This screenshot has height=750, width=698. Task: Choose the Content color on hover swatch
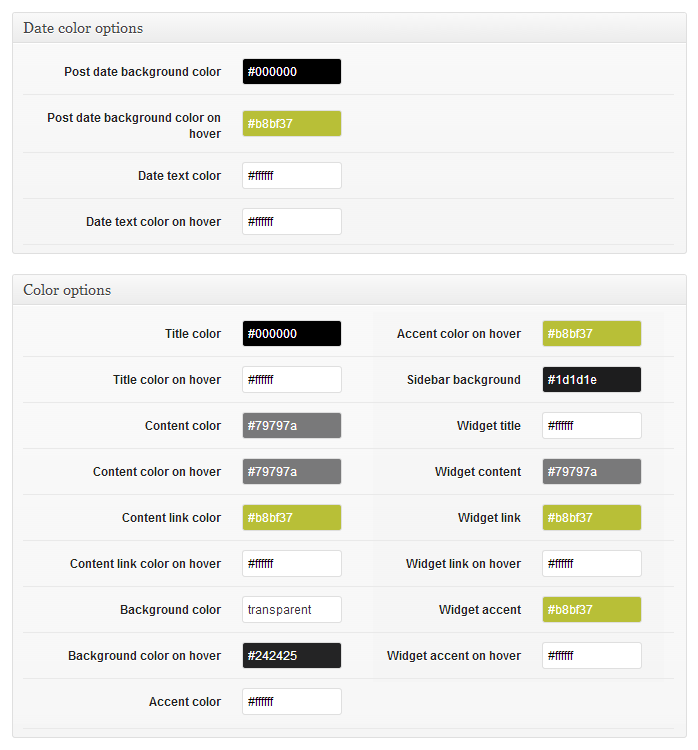292,472
